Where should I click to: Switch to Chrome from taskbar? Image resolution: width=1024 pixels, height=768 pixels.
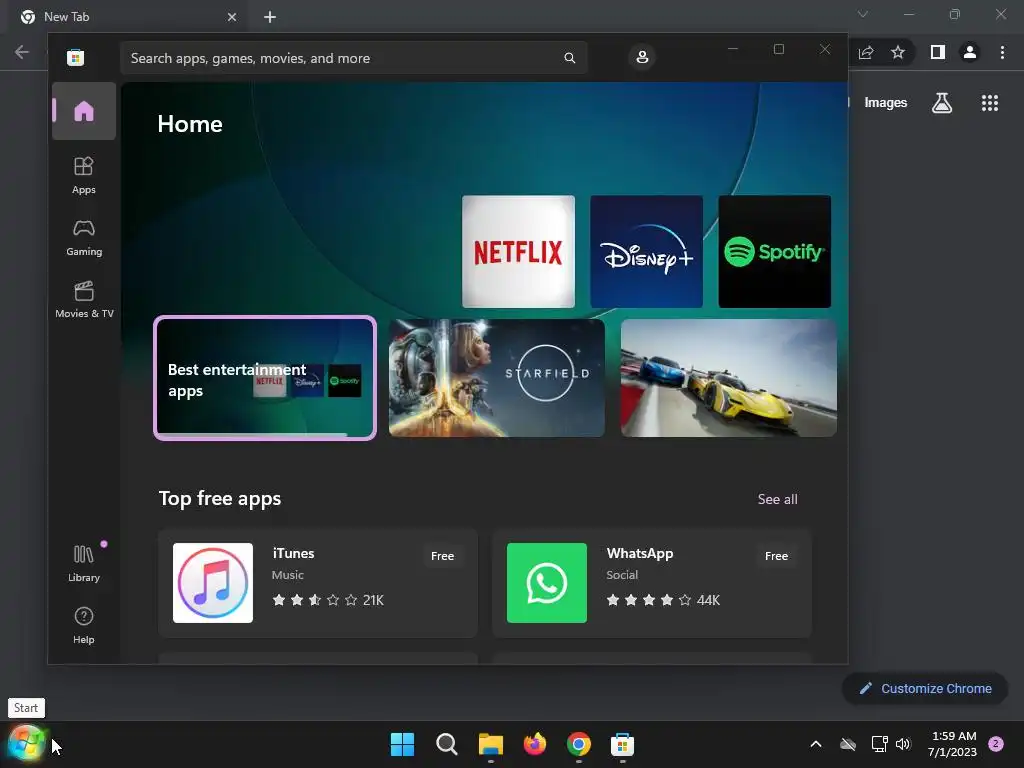pyautogui.click(x=579, y=744)
